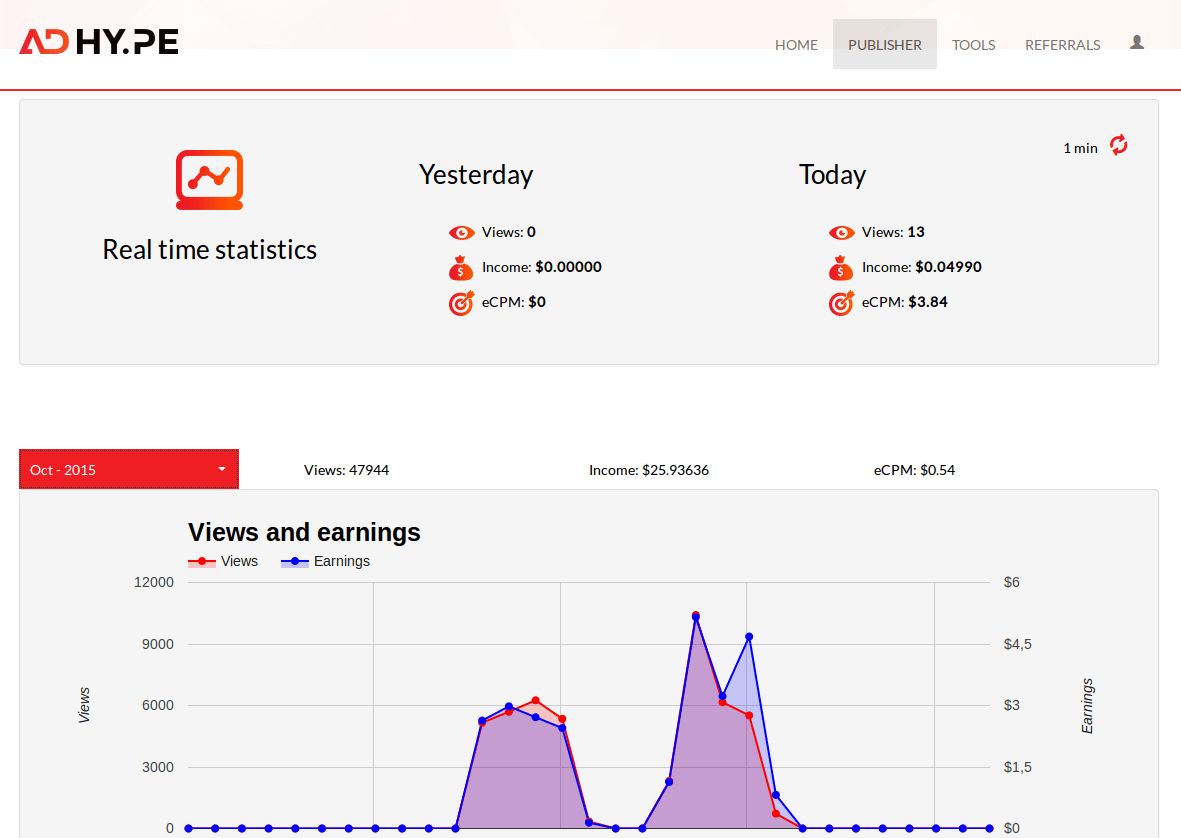Click the target icon next to Yesterday's eCPM
The width and height of the screenshot is (1181, 838).
pyautogui.click(x=461, y=302)
